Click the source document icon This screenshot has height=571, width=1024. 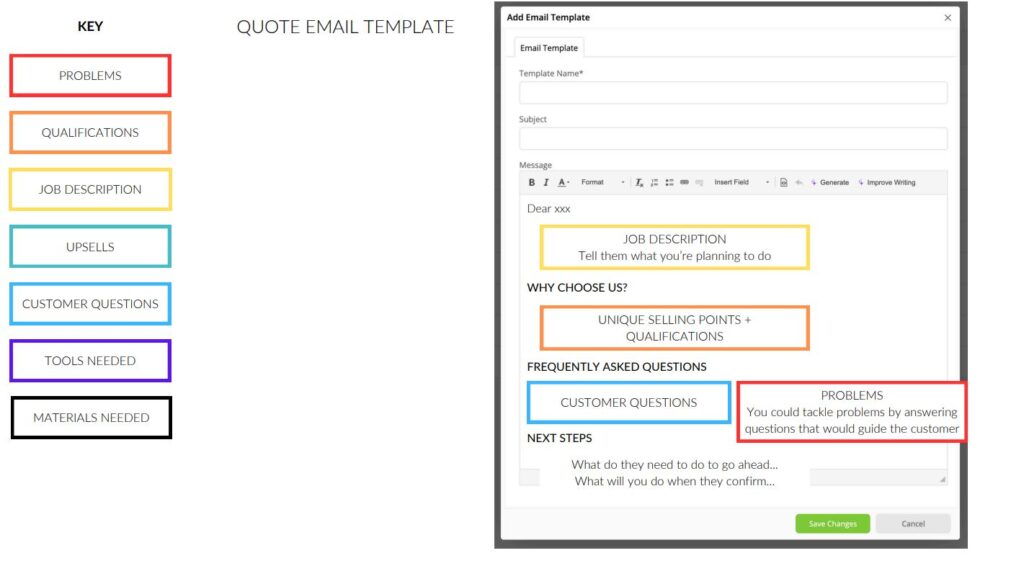tap(784, 182)
